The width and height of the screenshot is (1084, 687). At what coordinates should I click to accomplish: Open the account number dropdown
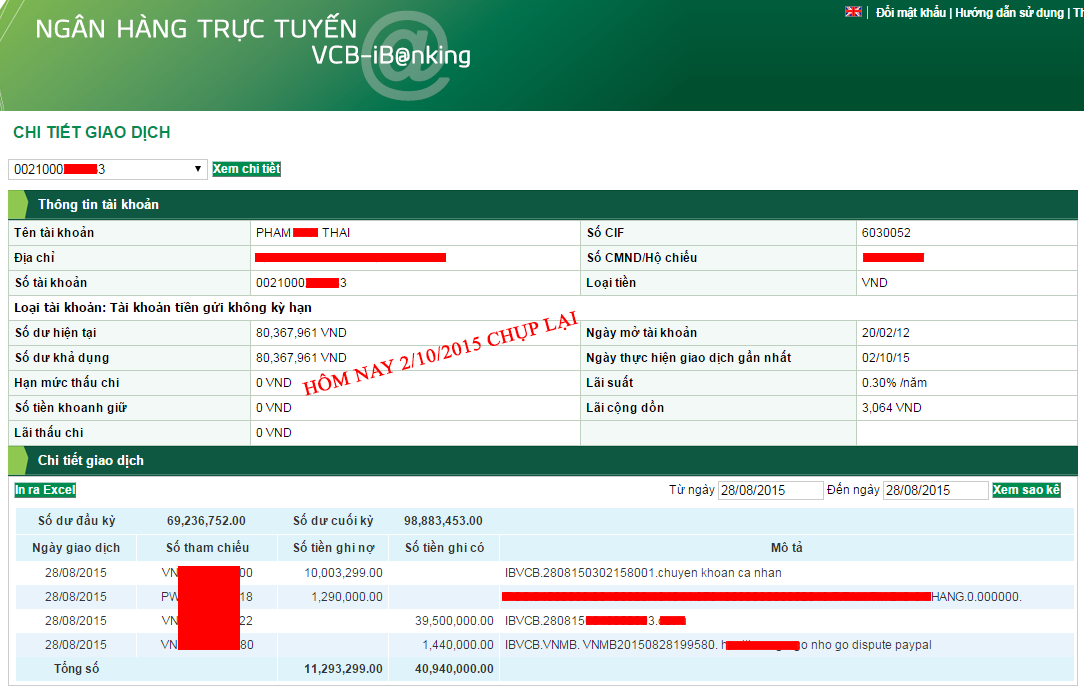108,169
